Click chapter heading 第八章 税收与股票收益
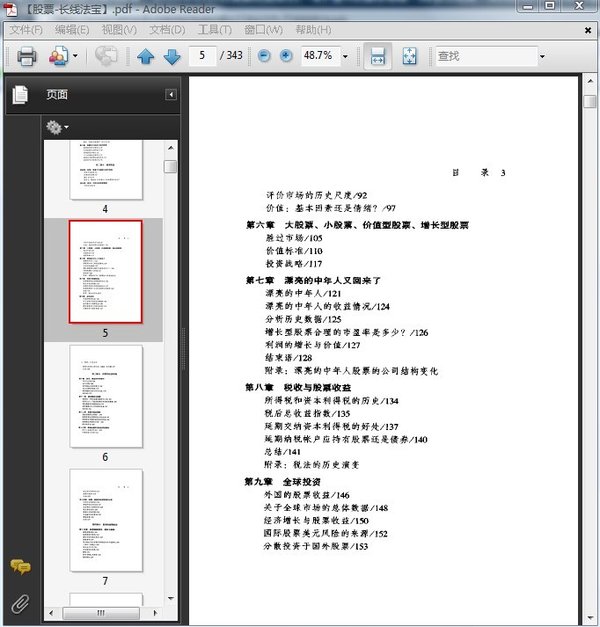 tap(298, 387)
